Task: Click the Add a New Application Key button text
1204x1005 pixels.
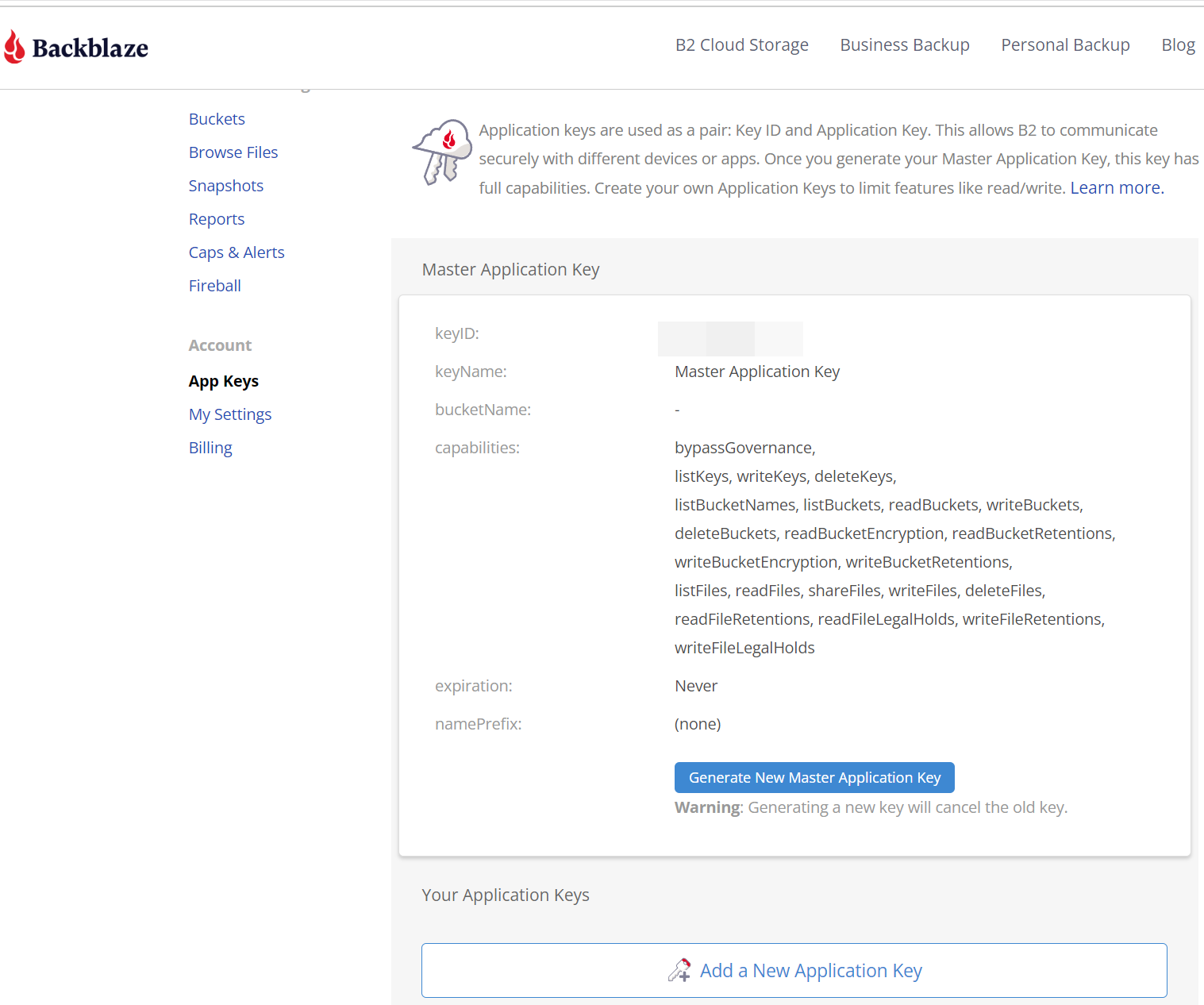Action: (810, 970)
